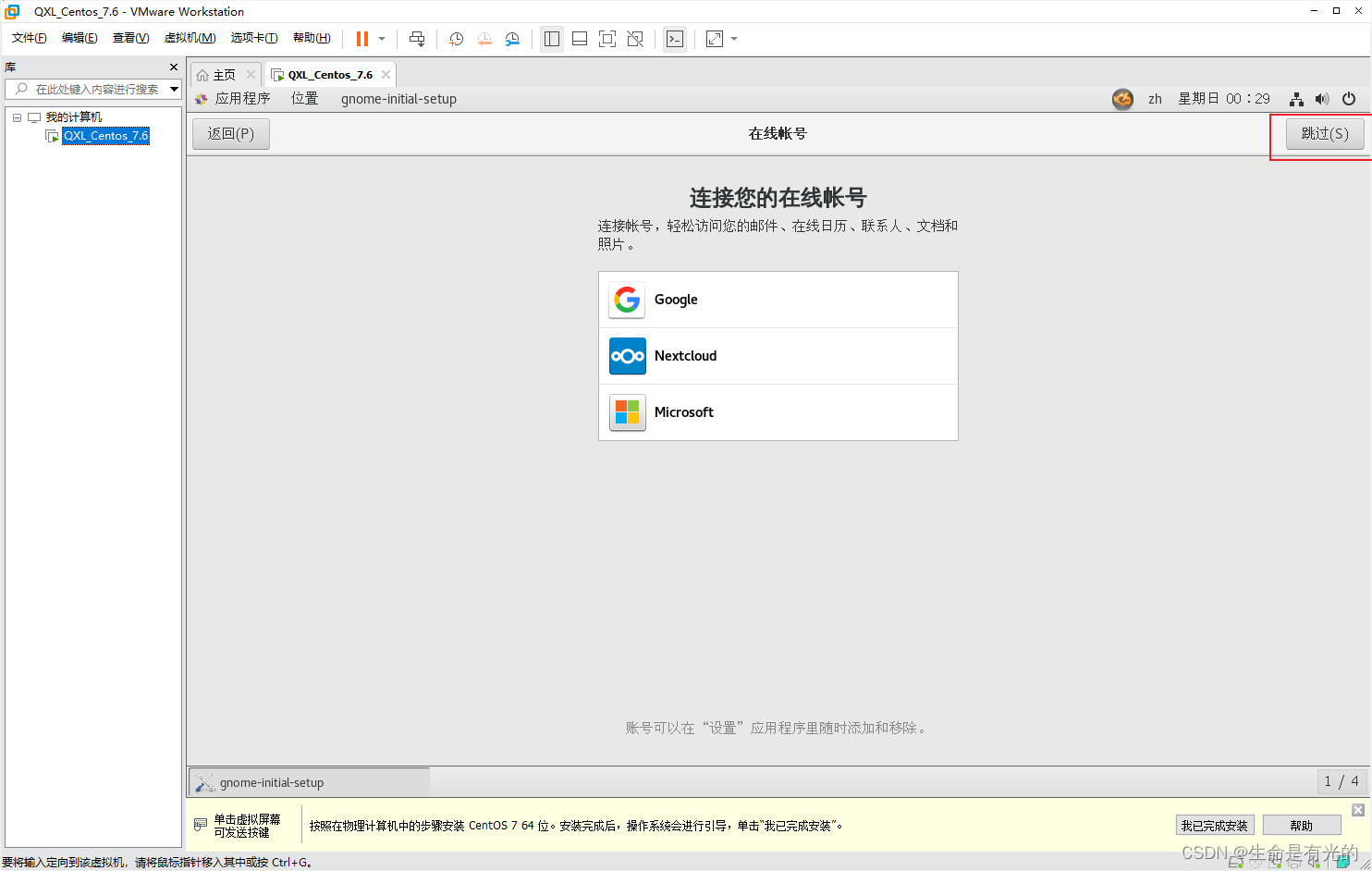Screen dimensions: 1372x871
Task: Click the 1 / 4 workspace indicator
Action: 1341,781
